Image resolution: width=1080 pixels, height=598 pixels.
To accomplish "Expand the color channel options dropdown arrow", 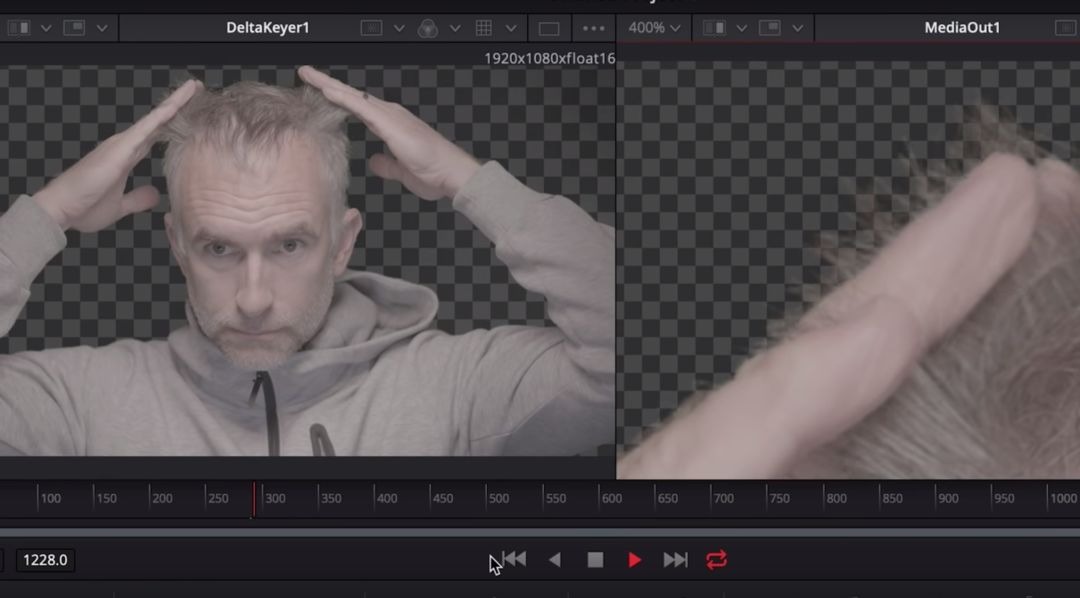I will pos(455,28).
